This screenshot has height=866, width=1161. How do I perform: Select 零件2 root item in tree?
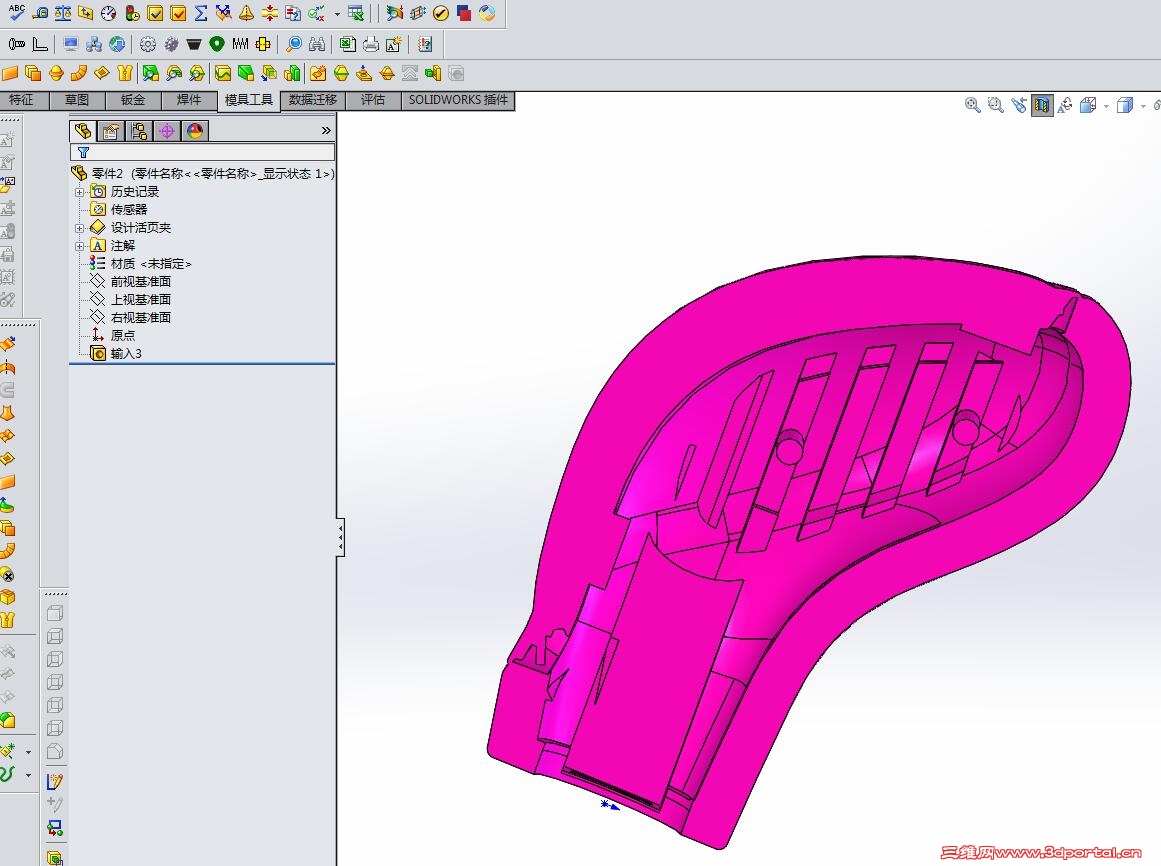pyautogui.click(x=202, y=173)
